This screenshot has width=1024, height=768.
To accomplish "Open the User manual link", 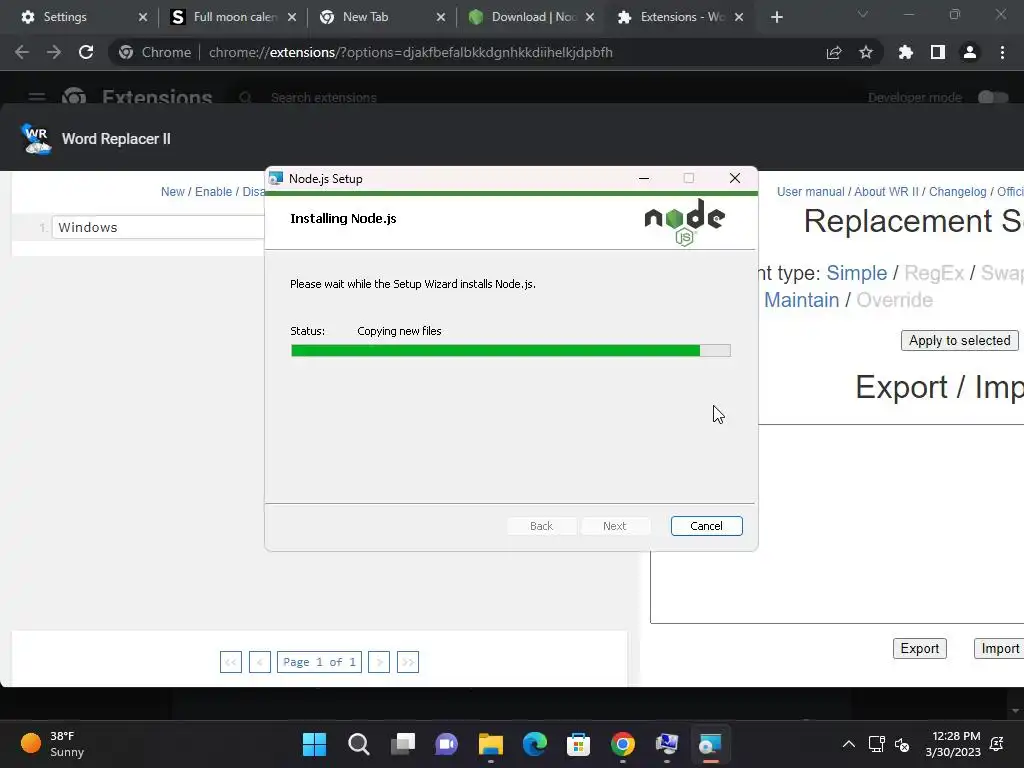I will coord(810,191).
